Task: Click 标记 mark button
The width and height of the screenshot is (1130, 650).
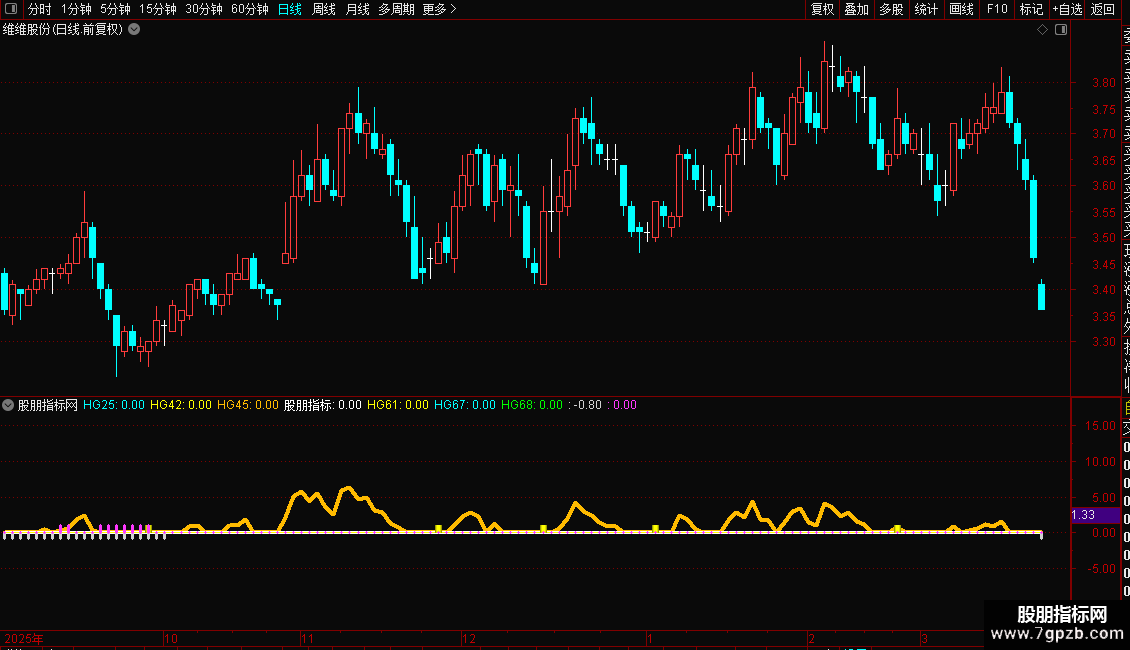Action: click(1031, 9)
